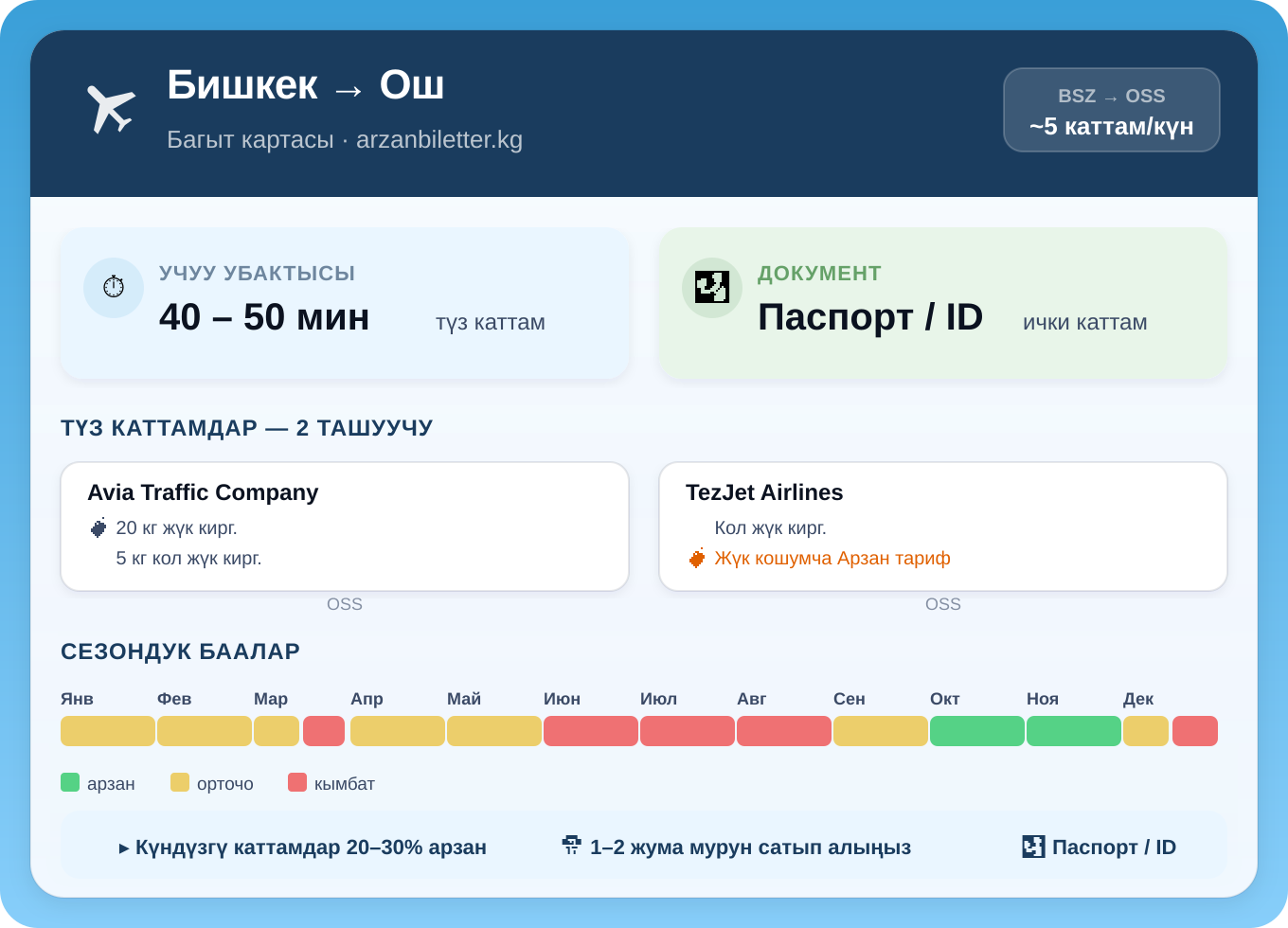This screenshot has width=1288, height=928.
Task: Click the OSS label under the TezJet card
Action: pos(943,603)
